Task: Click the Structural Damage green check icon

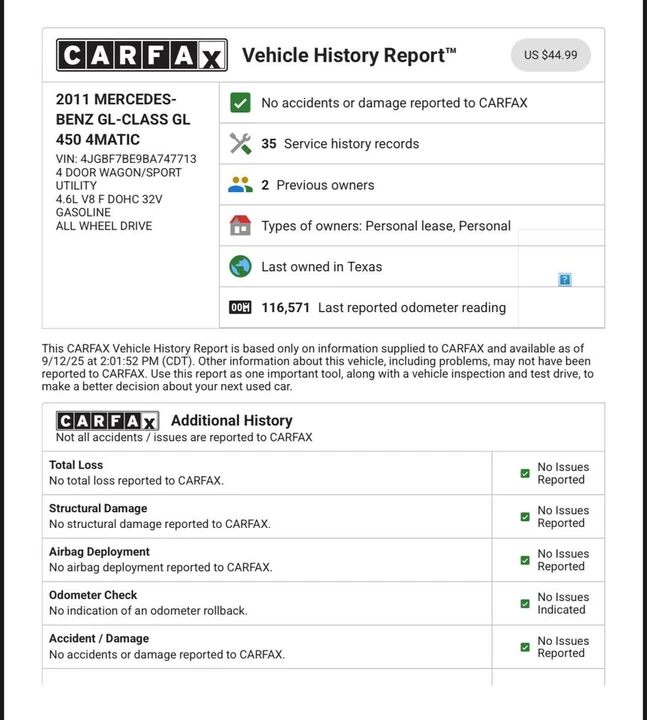Action: pos(525,517)
